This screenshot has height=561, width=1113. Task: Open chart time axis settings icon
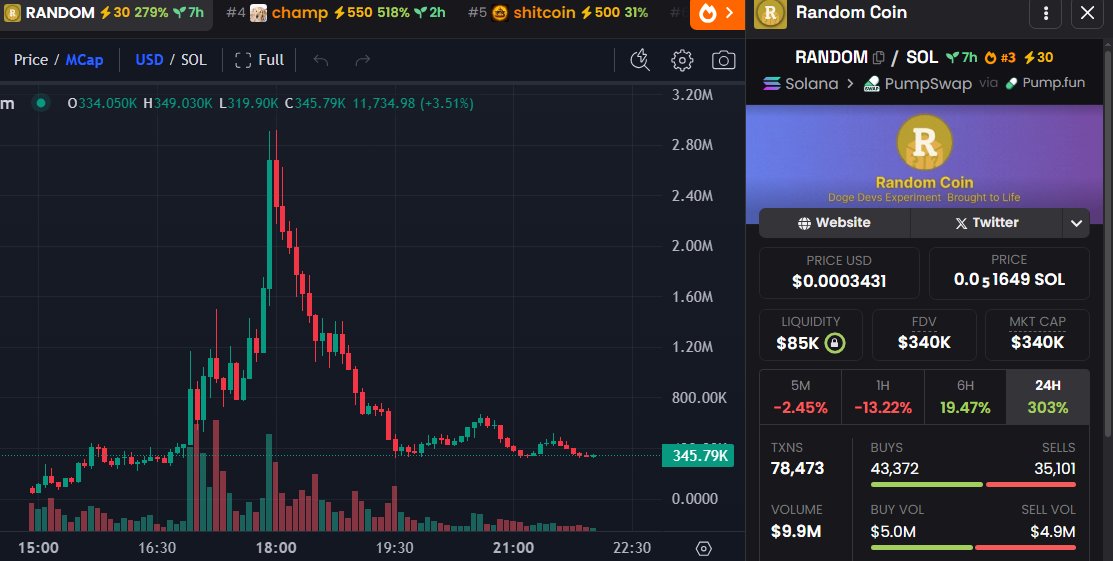click(703, 548)
